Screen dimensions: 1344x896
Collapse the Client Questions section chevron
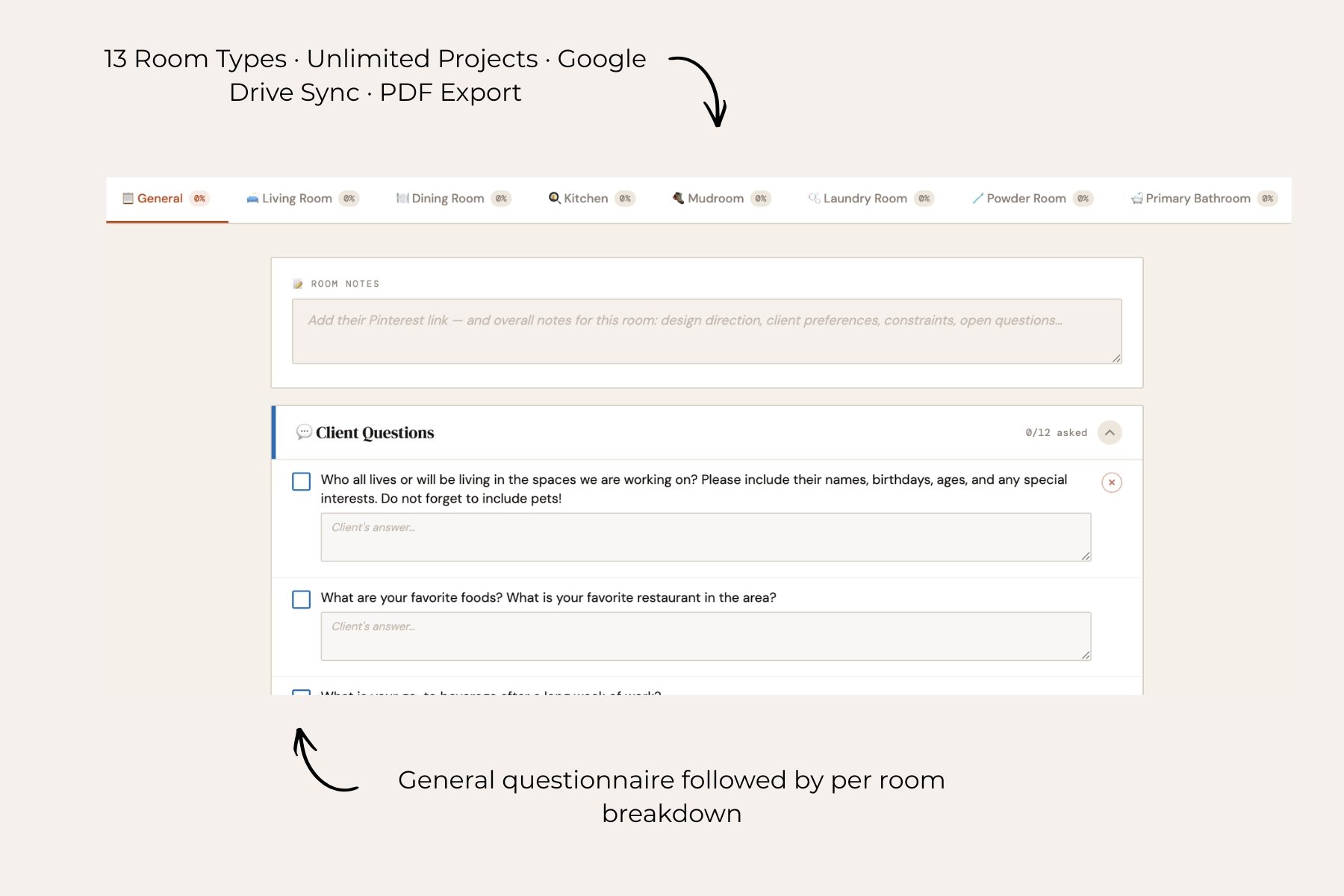pos(1110,432)
